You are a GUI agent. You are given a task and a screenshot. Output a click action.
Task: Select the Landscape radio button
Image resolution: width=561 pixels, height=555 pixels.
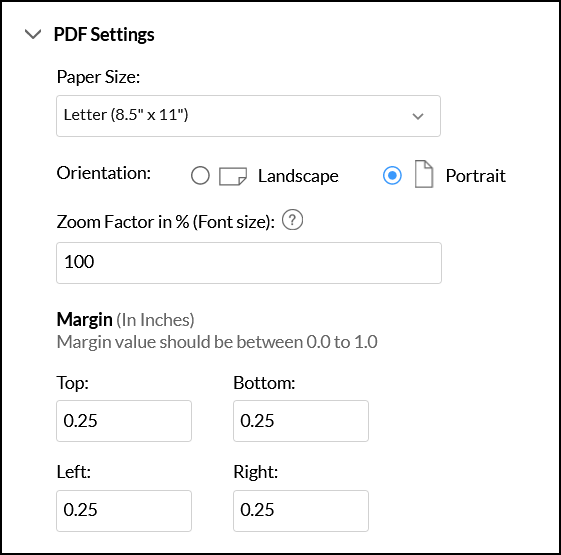click(200, 175)
